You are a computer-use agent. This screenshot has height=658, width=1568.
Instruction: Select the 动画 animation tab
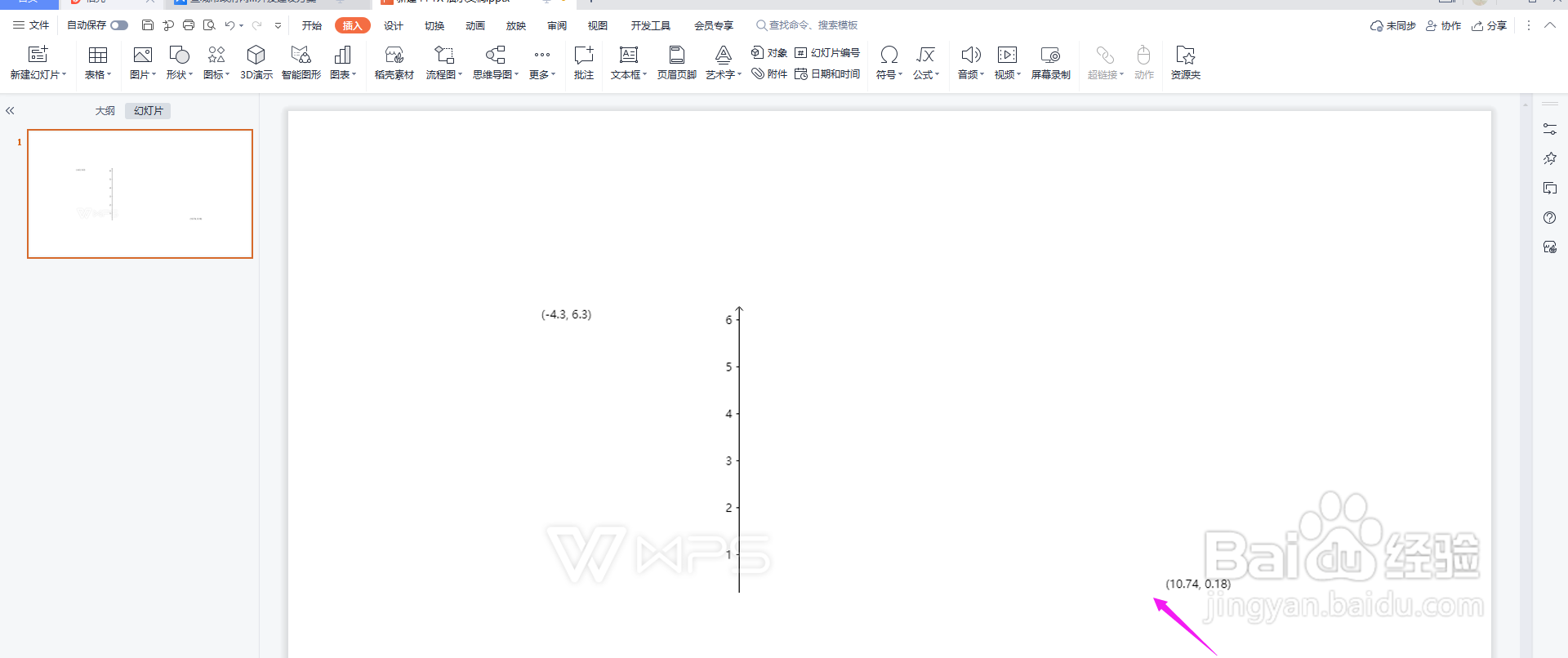(x=475, y=25)
